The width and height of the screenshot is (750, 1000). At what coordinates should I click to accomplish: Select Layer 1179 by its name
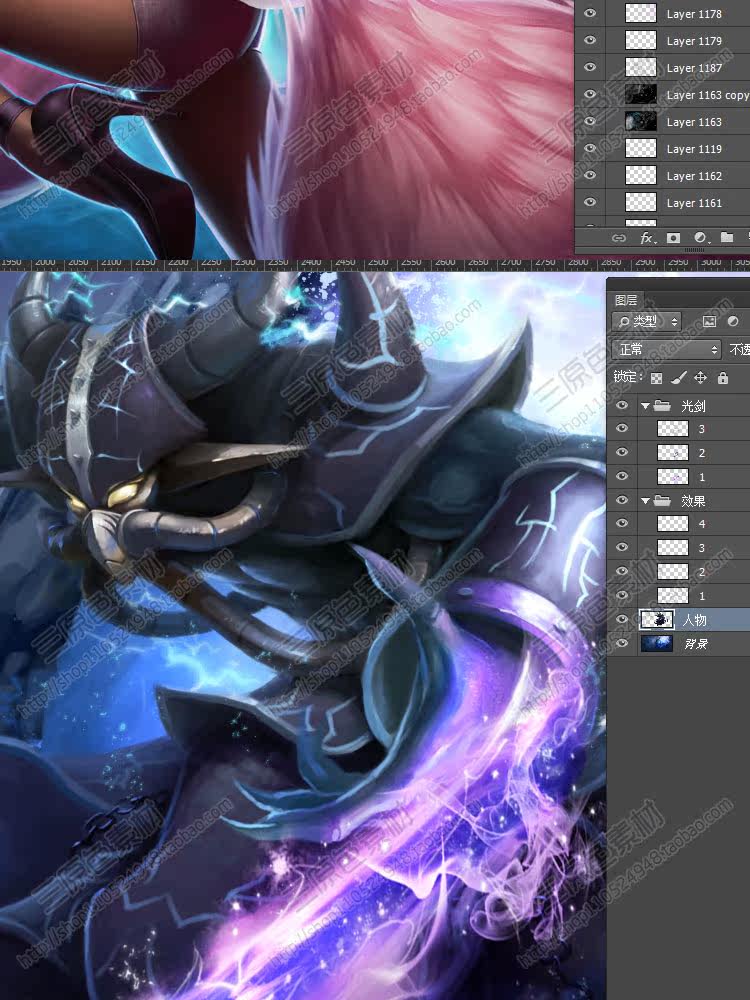click(x=694, y=41)
